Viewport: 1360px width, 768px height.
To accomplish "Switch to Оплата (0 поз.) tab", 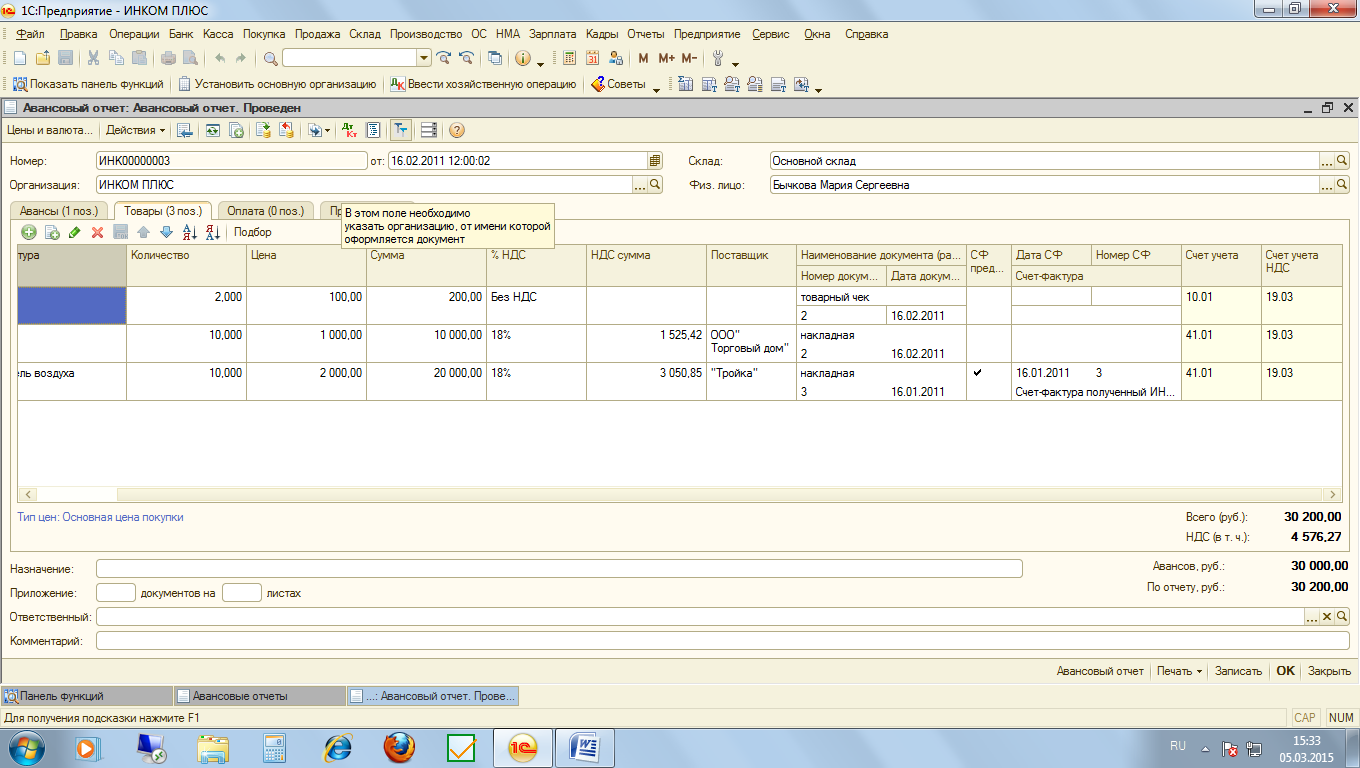I will point(265,211).
